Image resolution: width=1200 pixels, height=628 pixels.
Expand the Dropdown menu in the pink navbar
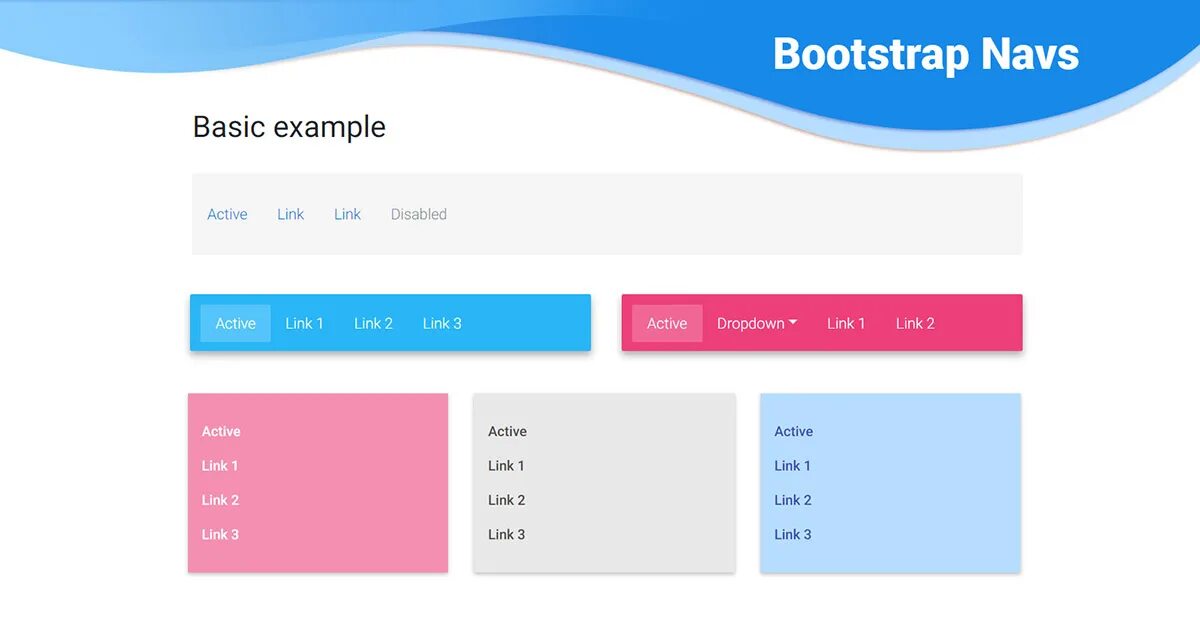[757, 323]
